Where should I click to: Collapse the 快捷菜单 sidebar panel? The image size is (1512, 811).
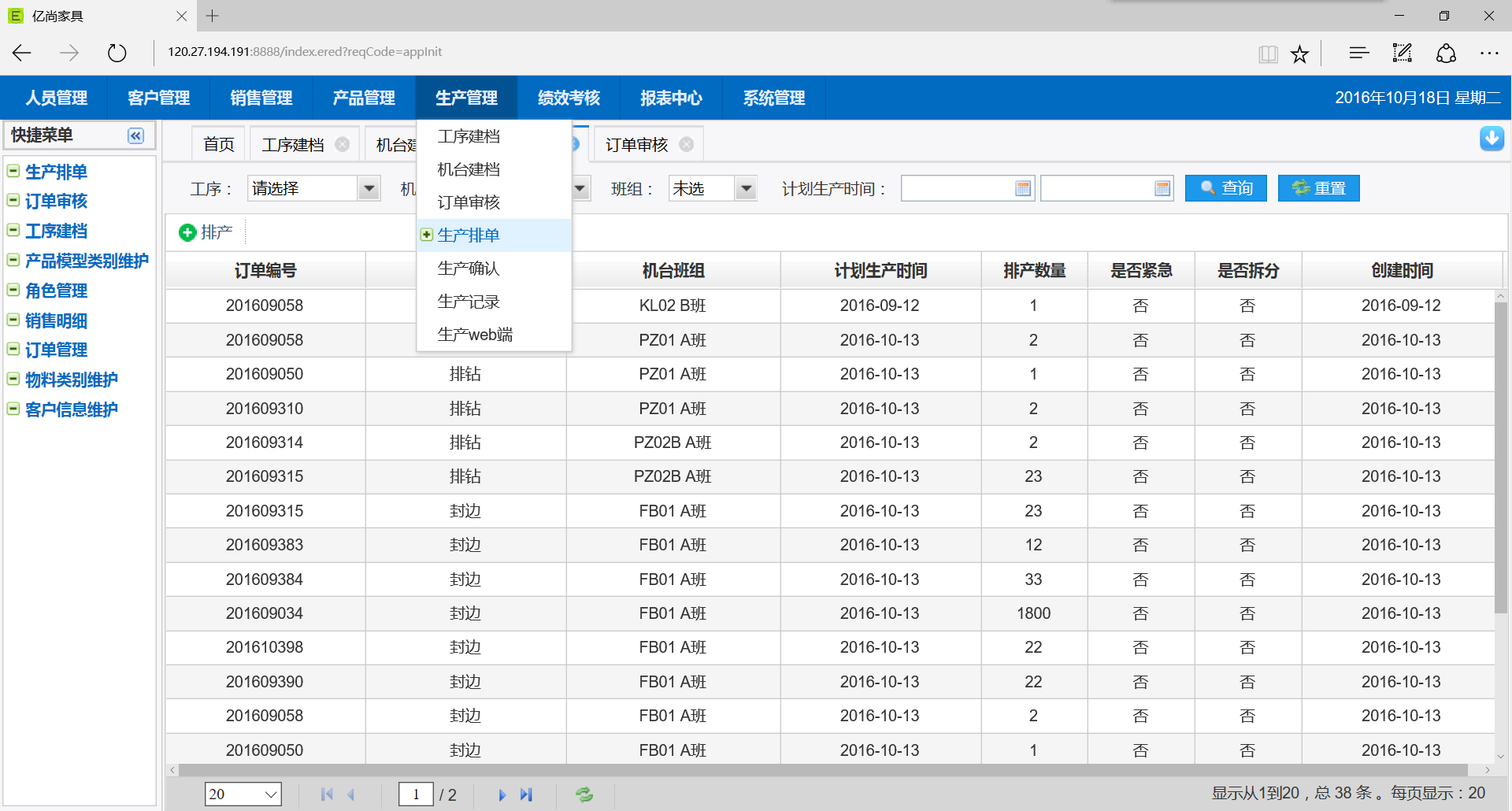click(135, 136)
